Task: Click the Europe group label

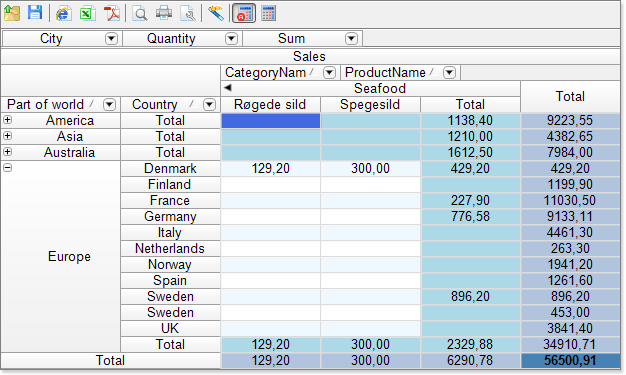Action: 69,256
